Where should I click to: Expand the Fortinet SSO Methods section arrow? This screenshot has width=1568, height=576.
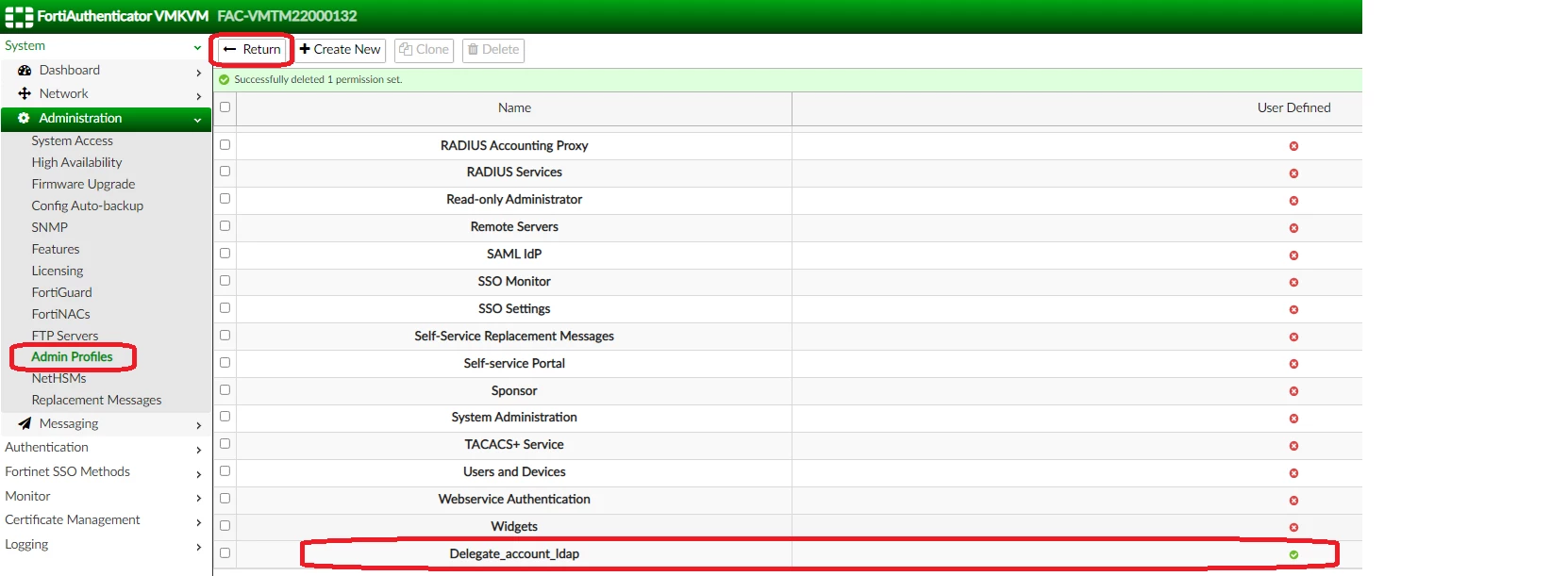coord(198,474)
